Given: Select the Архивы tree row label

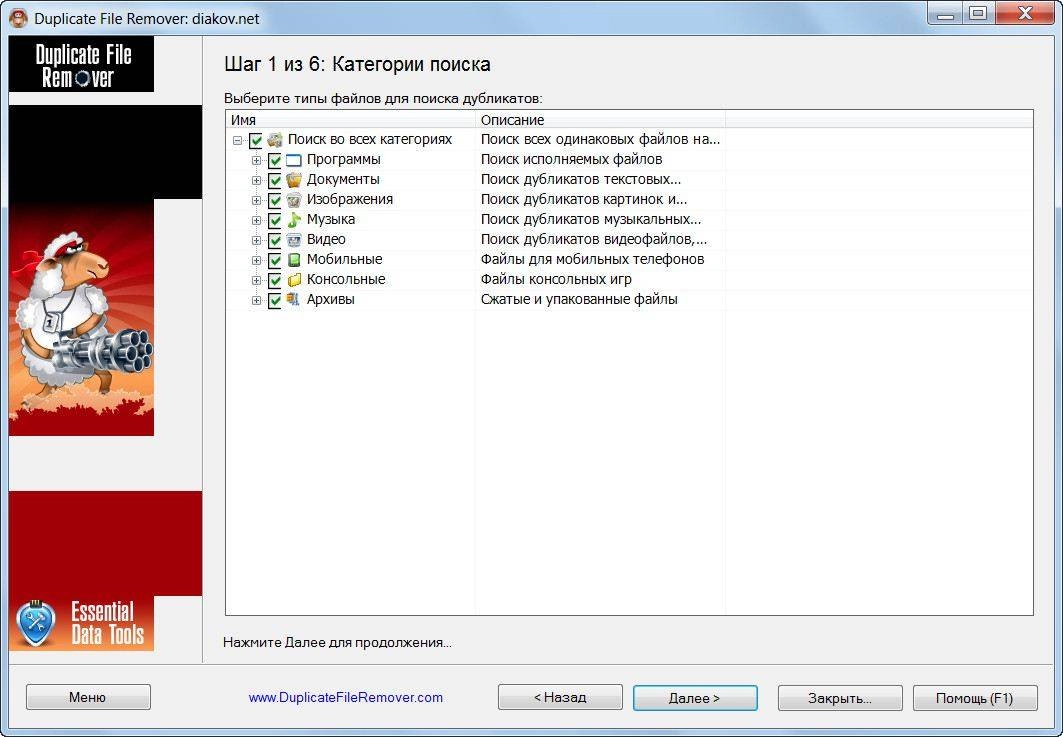Looking at the screenshot, I should 330,299.
